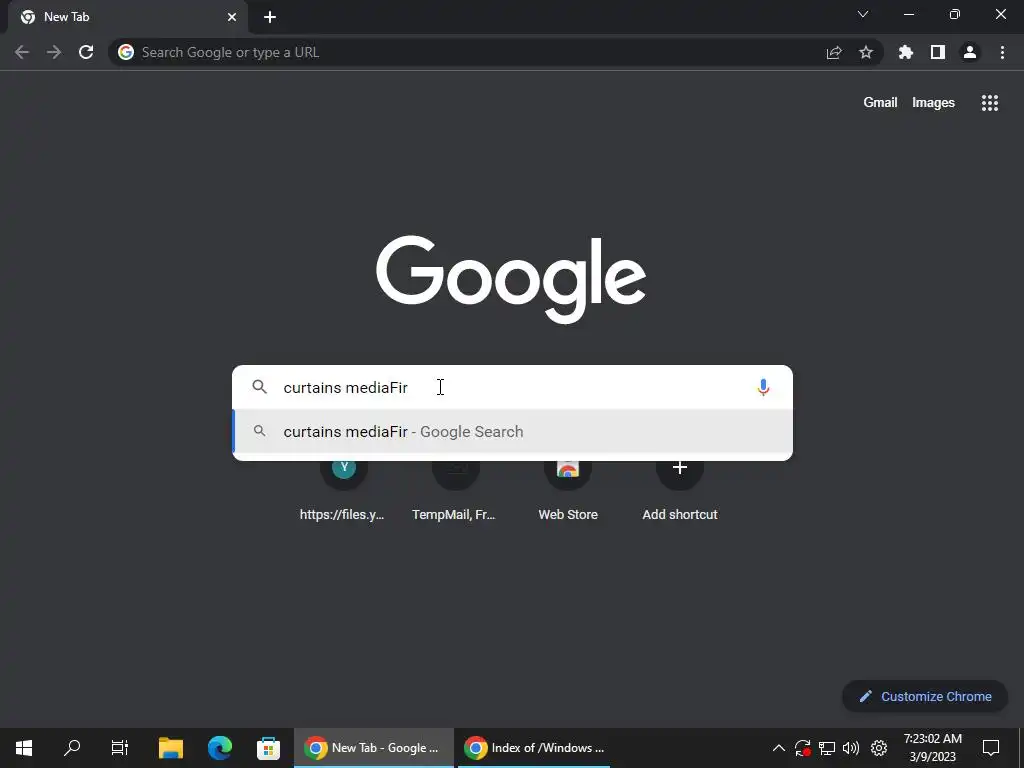Expand the tab search chevron
Screen dimensions: 1024x768
pos(863,14)
